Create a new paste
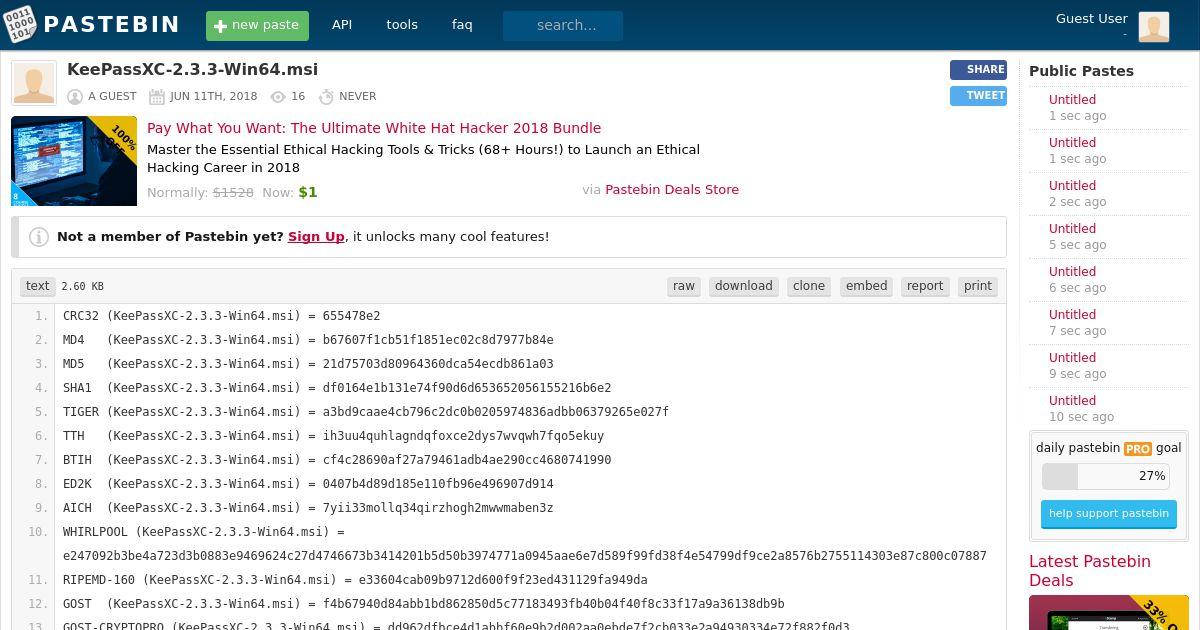Image resolution: width=1200 pixels, height=630 pixels. (x=257, y=25)
